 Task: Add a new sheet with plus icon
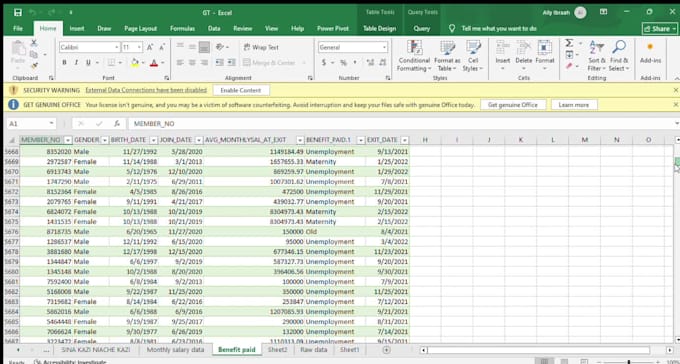386,350
